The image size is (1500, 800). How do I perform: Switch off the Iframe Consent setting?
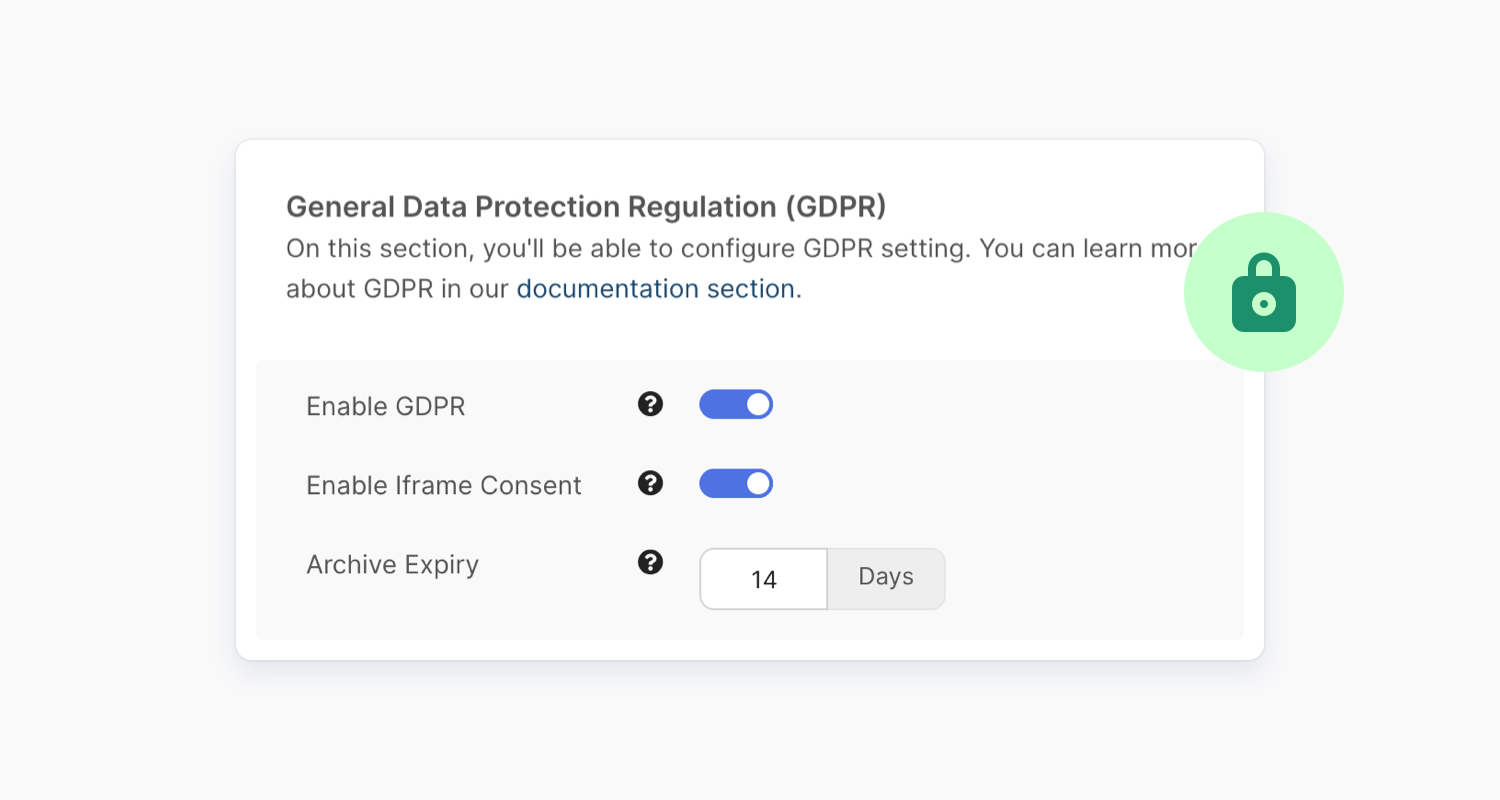click(736, 483)
